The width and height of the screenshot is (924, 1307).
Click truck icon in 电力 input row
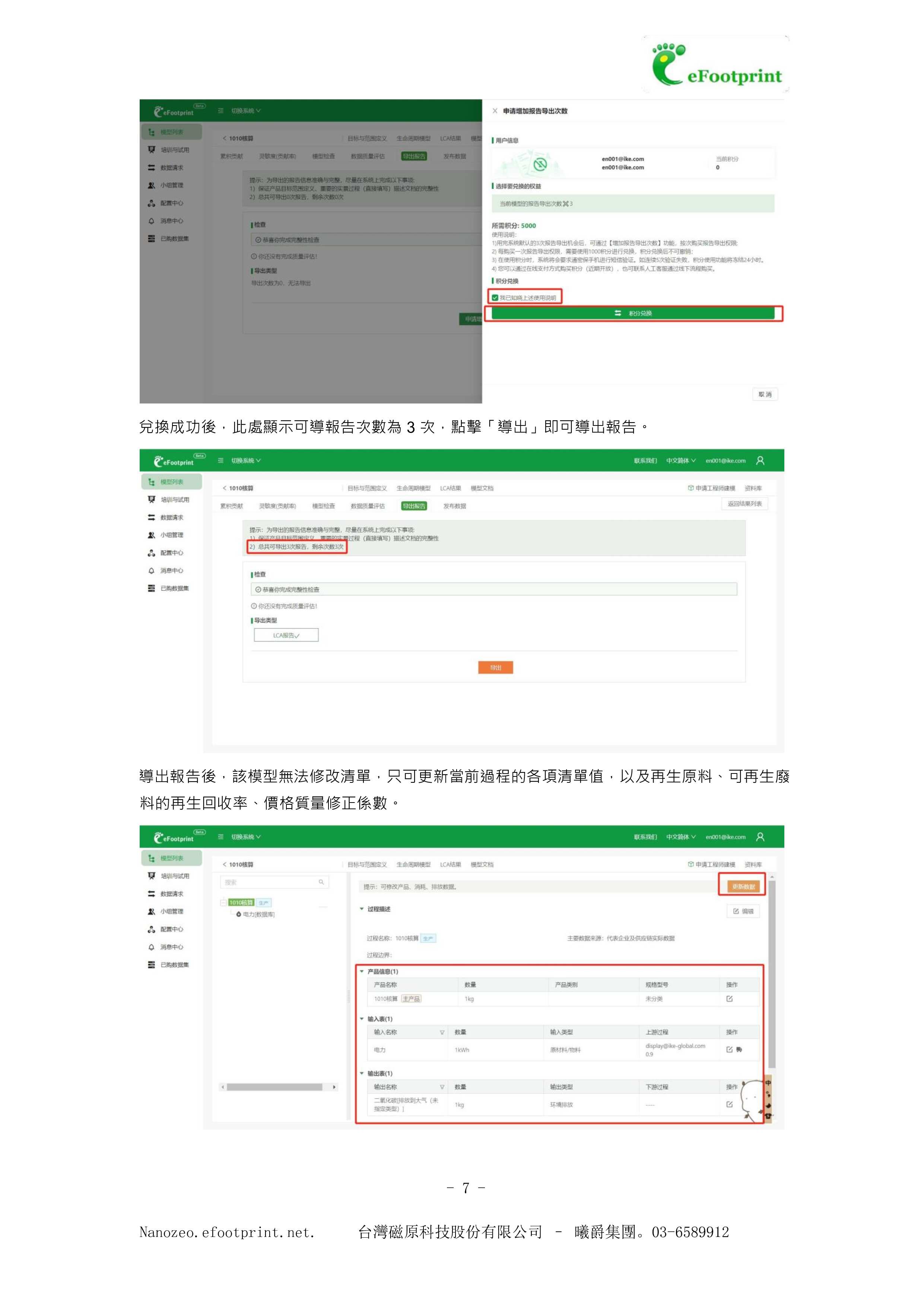[x=739, y=1049]
